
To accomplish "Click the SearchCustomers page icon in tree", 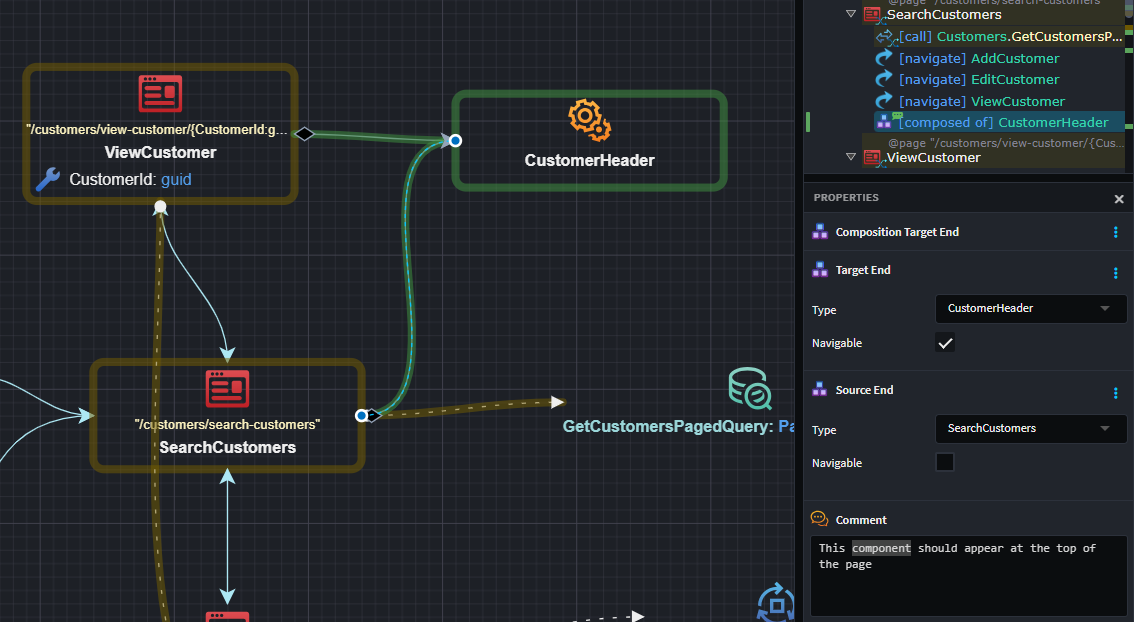I will pyautogui.click(x=872, y=14).
